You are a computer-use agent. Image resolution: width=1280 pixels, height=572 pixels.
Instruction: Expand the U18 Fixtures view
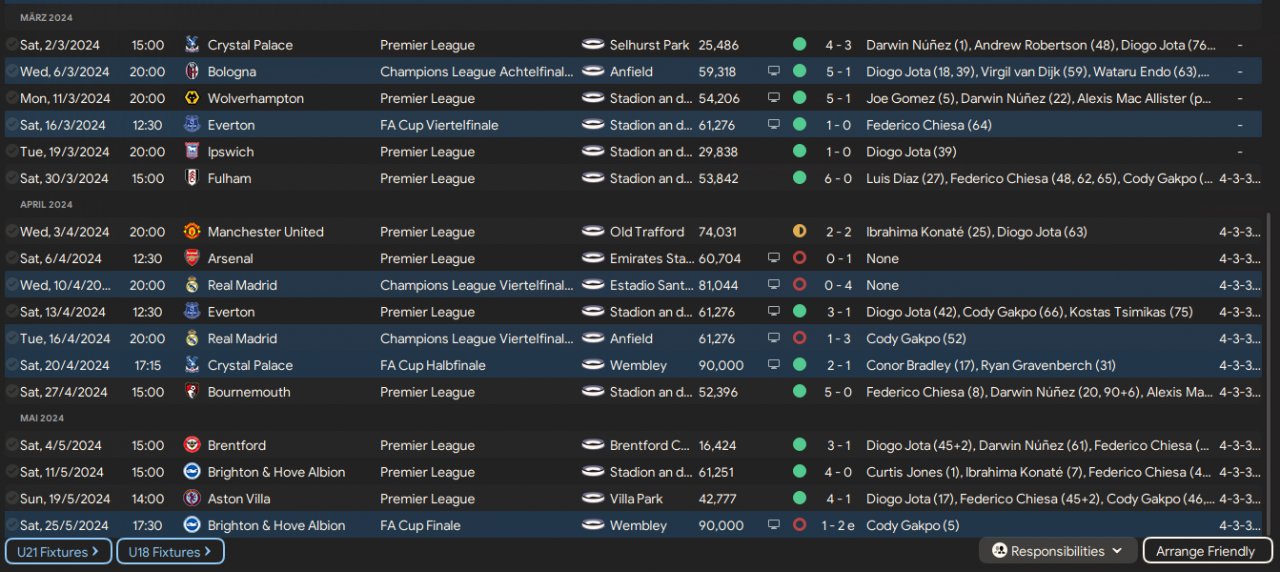pyautogui.click(x=170, y=551)
